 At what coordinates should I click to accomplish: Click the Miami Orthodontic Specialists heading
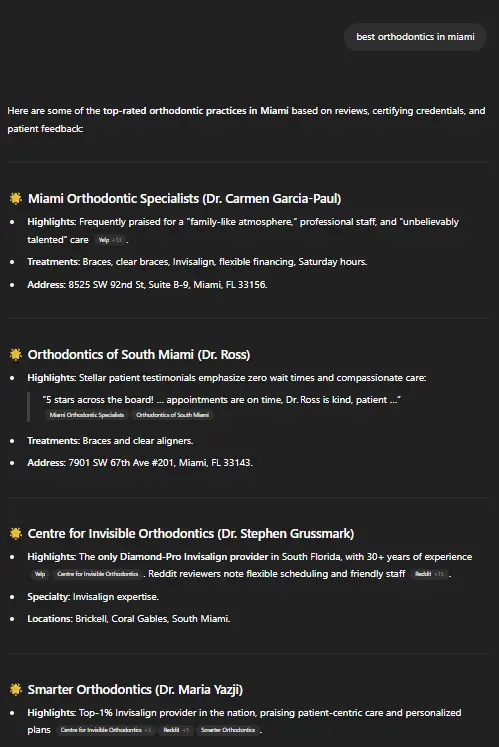click(x=184, y=199)
